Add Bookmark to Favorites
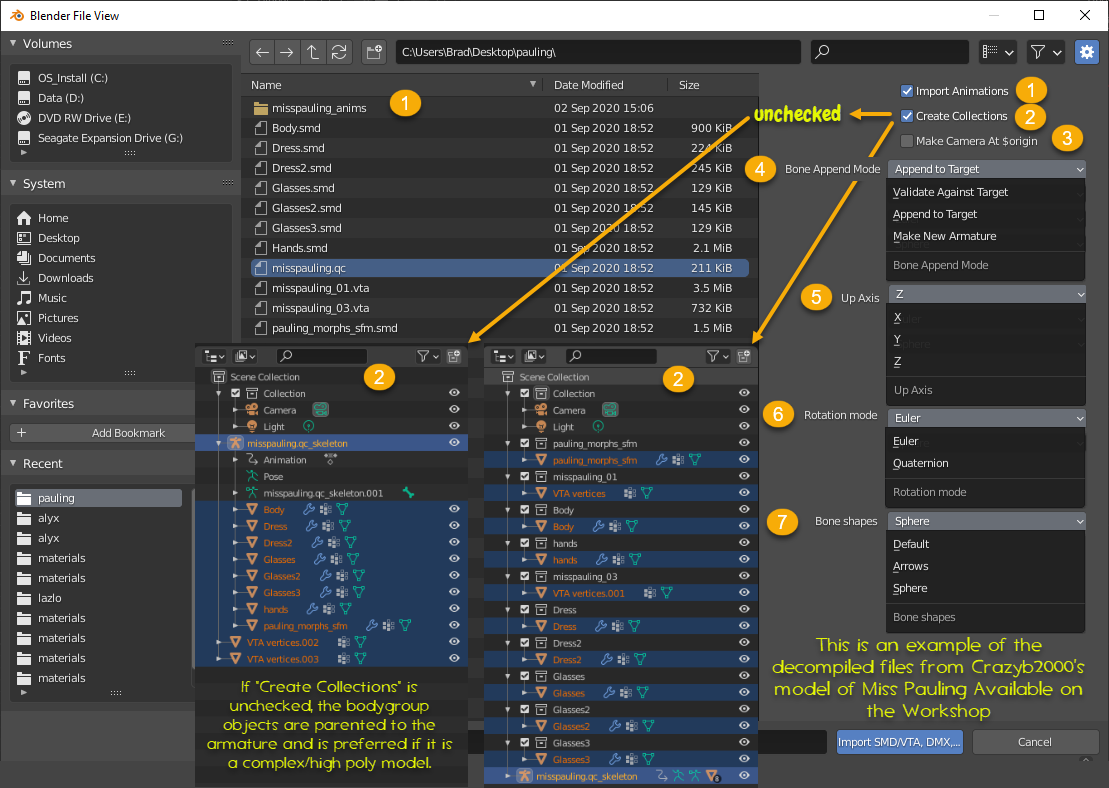This screenshot has width=1109, height=788. pyautogui.click(x=102, y=433)
